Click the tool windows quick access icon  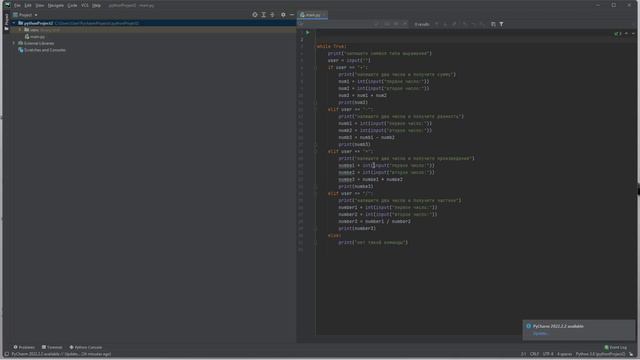tap(6, 354)
